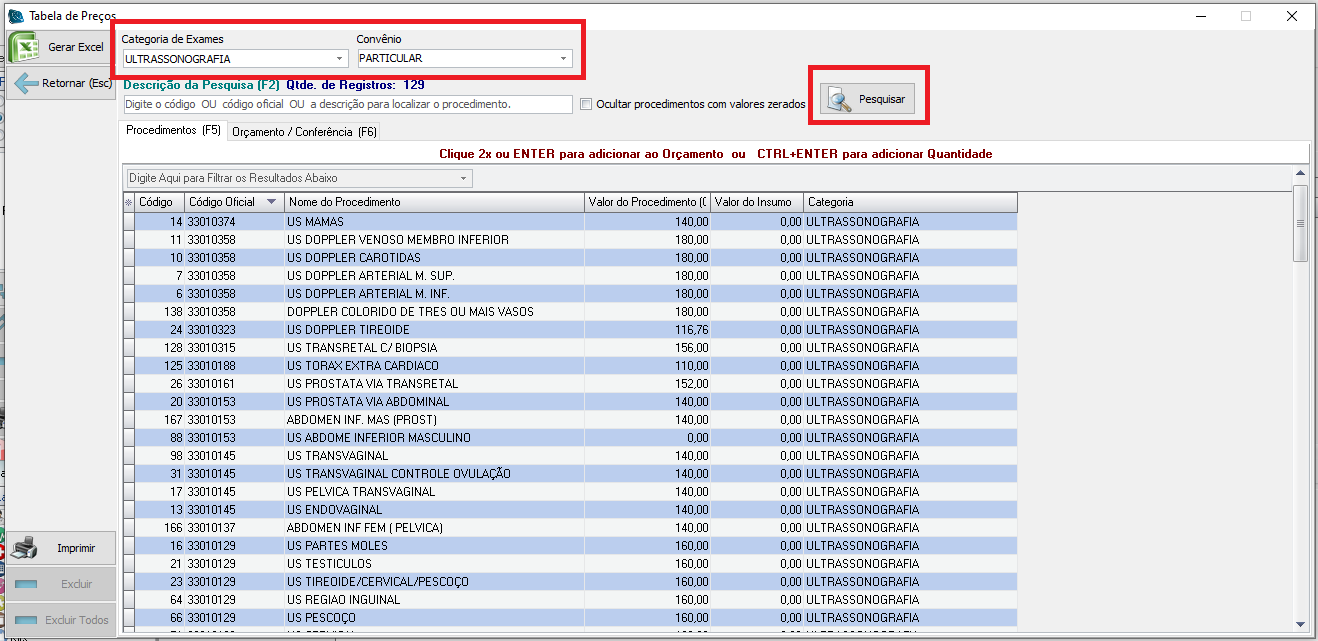Click the icon on the Excluir button

coord(26,584)
